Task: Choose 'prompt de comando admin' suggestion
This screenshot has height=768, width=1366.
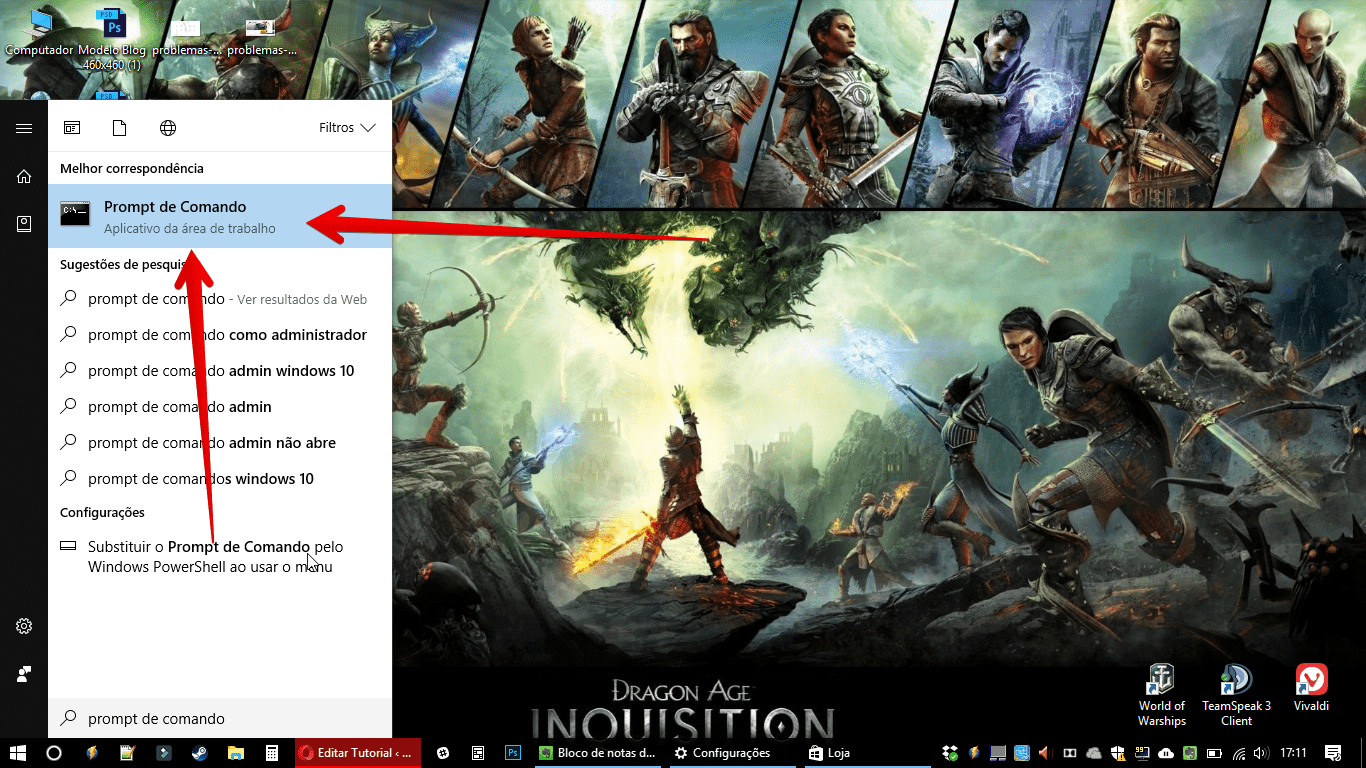Action: [x=220, y=407]
